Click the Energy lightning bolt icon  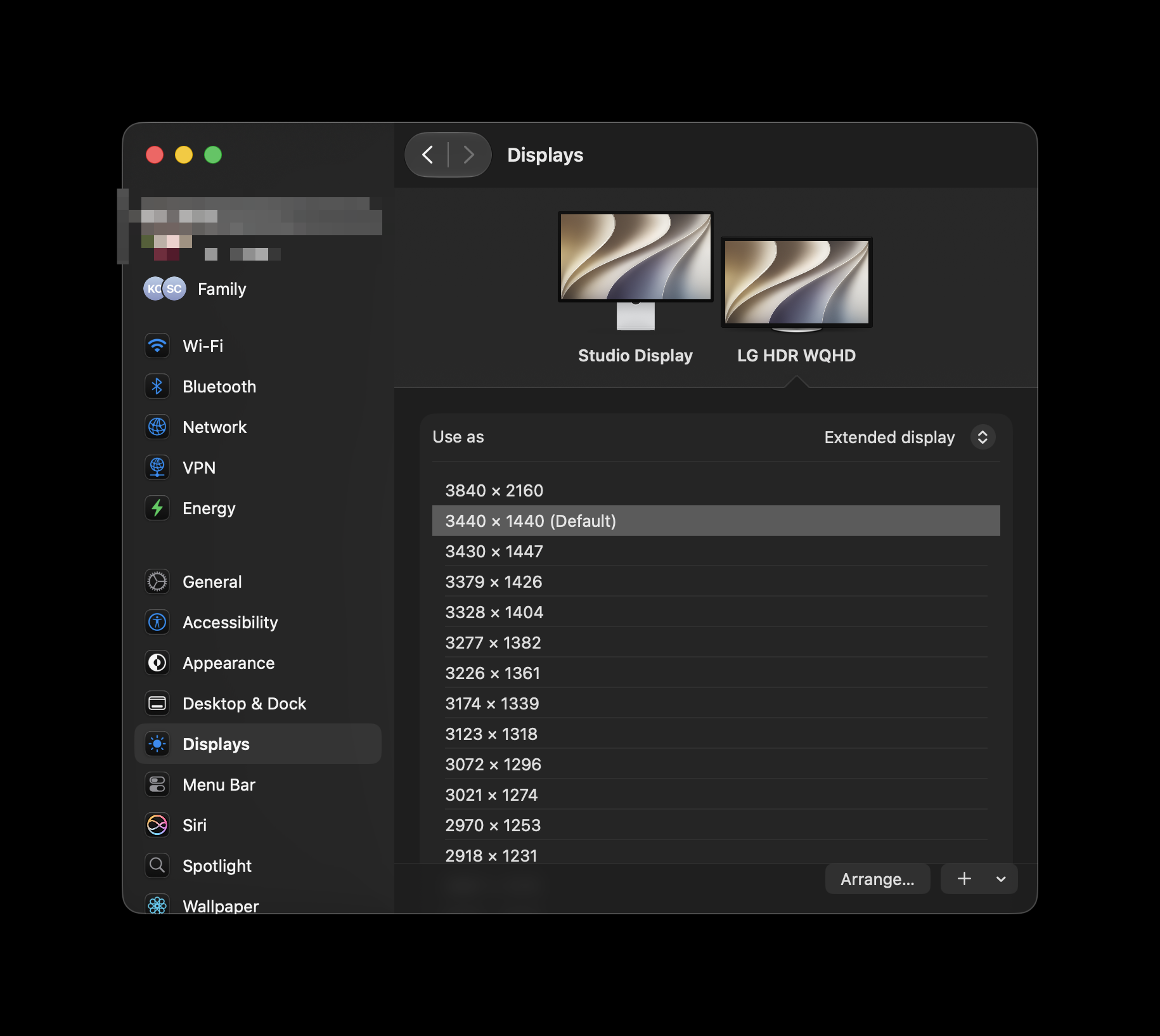(x=157, y=508)
